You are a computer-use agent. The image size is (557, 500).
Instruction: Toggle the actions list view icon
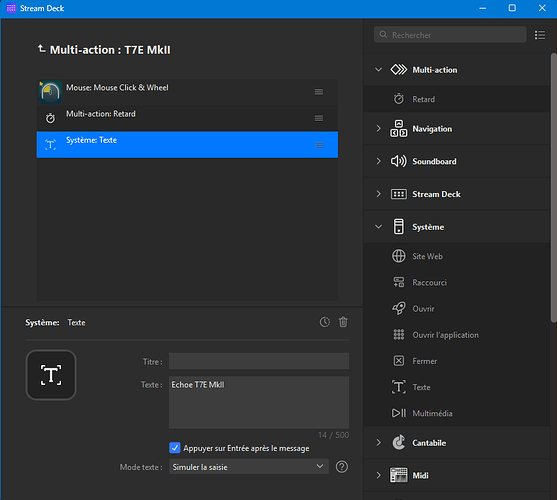(x=540, y=35)
